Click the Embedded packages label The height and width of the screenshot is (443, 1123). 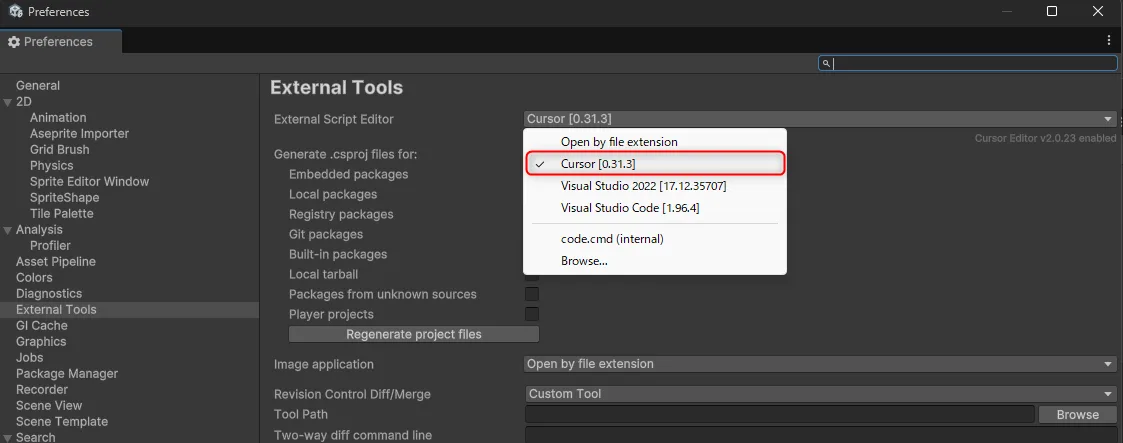coord(348,175)
